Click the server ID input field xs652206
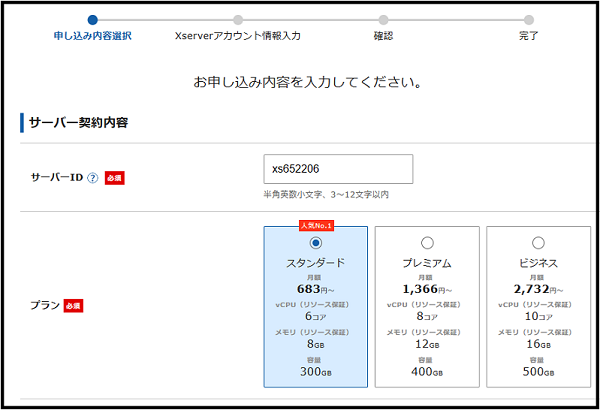 point(338,169)
